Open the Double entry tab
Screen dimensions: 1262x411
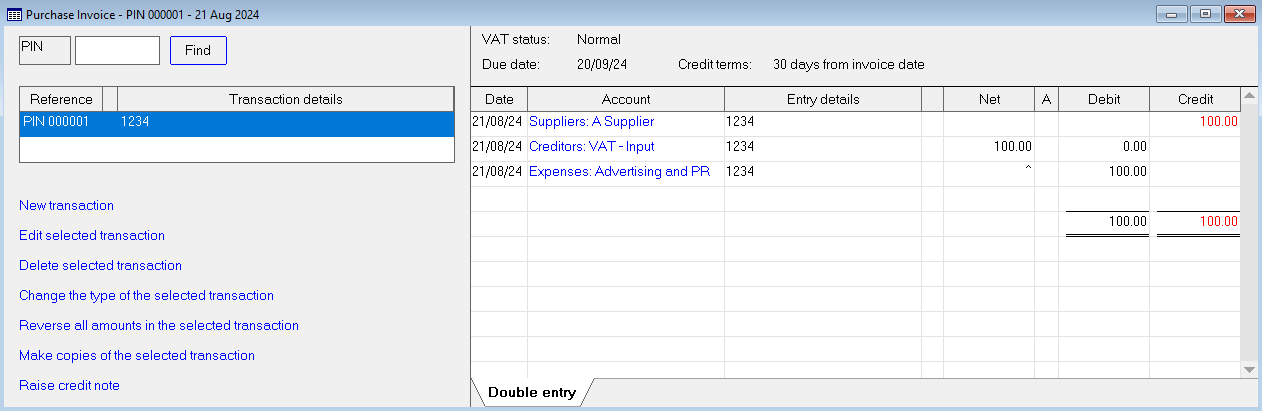(x=532, y=392)
